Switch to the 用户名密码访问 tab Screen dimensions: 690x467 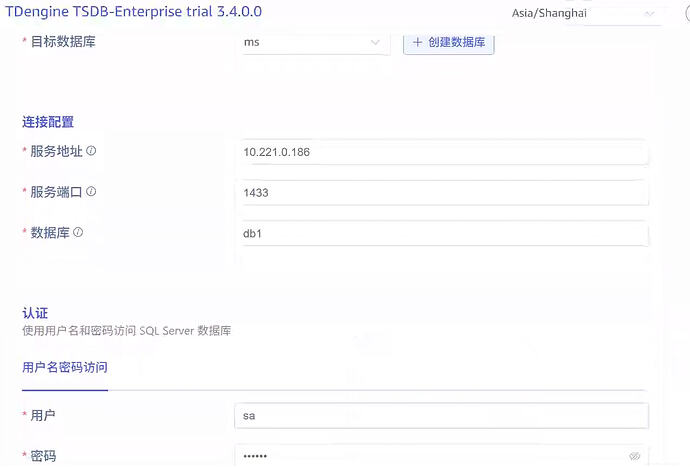point(65,367)
